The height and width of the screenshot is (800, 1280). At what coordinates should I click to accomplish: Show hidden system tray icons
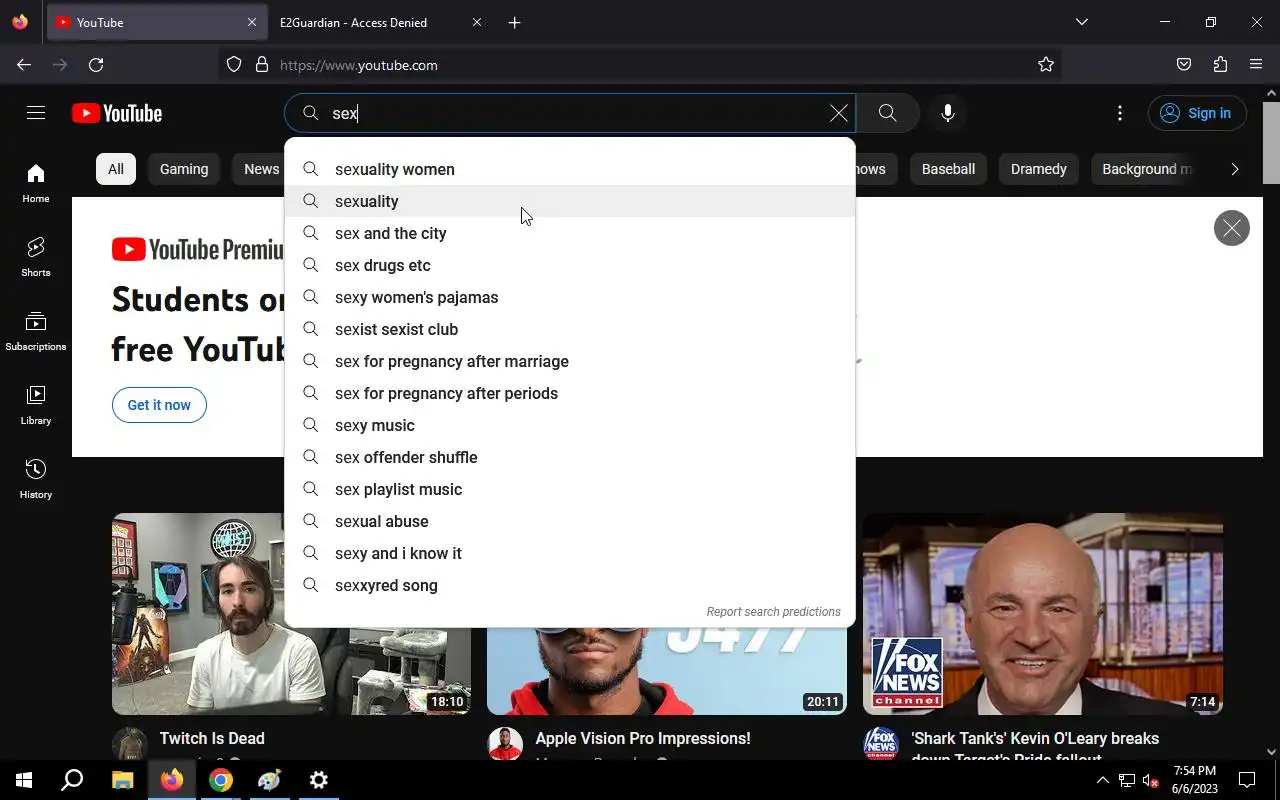(x=1102, y=780)
